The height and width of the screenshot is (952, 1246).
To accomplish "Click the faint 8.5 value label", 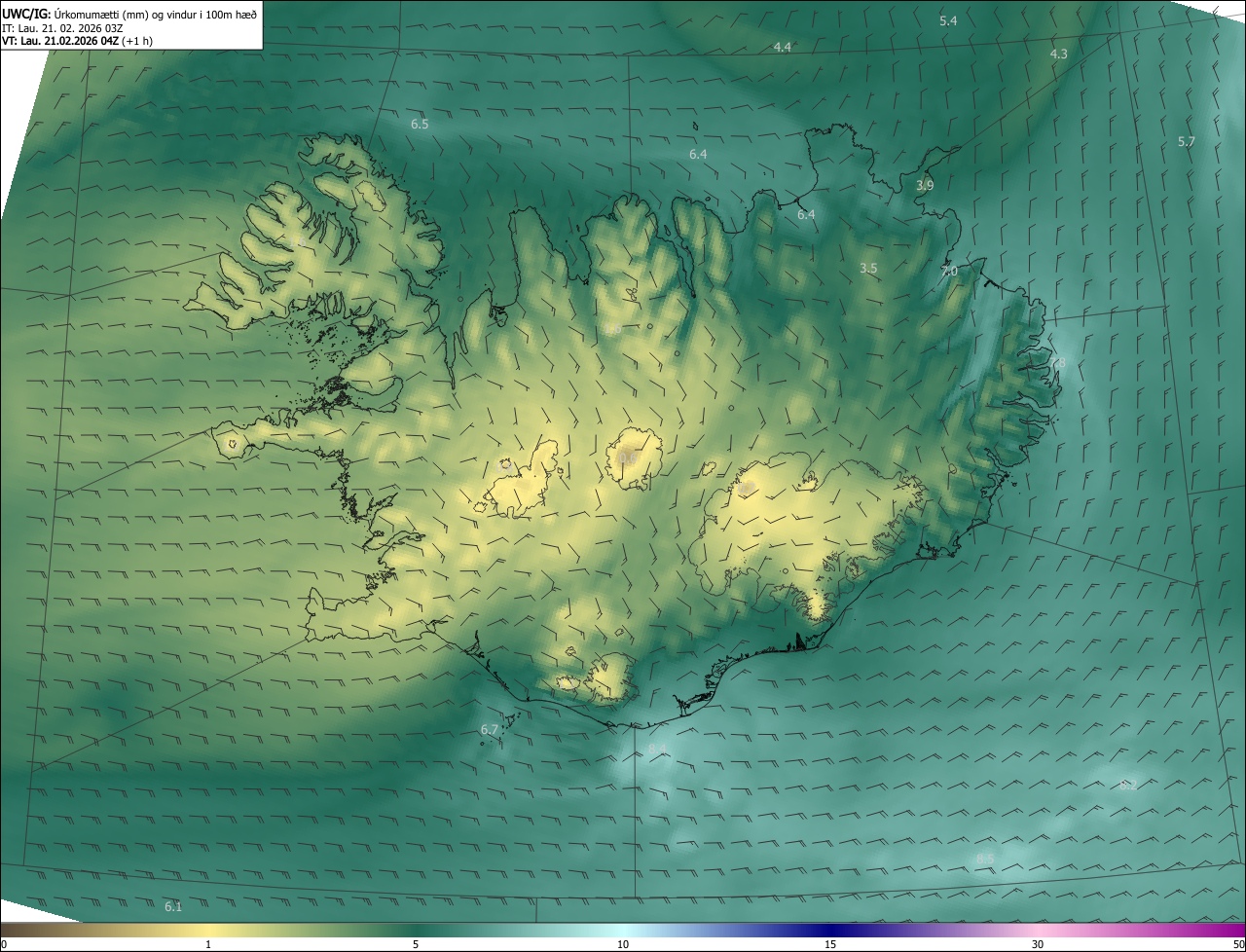I will click(x=985, y=859).
